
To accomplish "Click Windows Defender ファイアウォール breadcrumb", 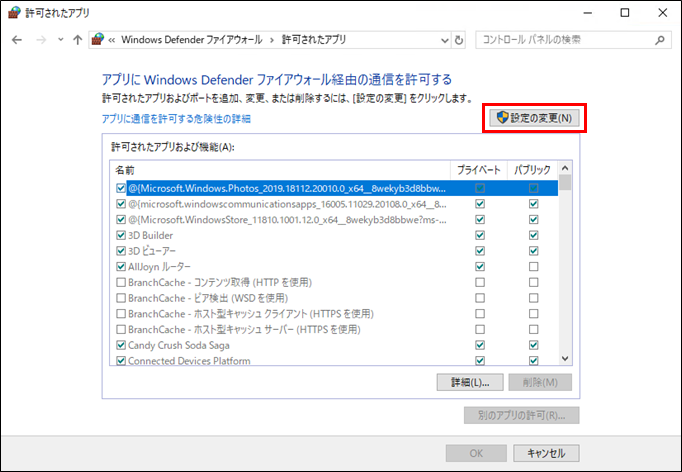I will pos(192,40).
